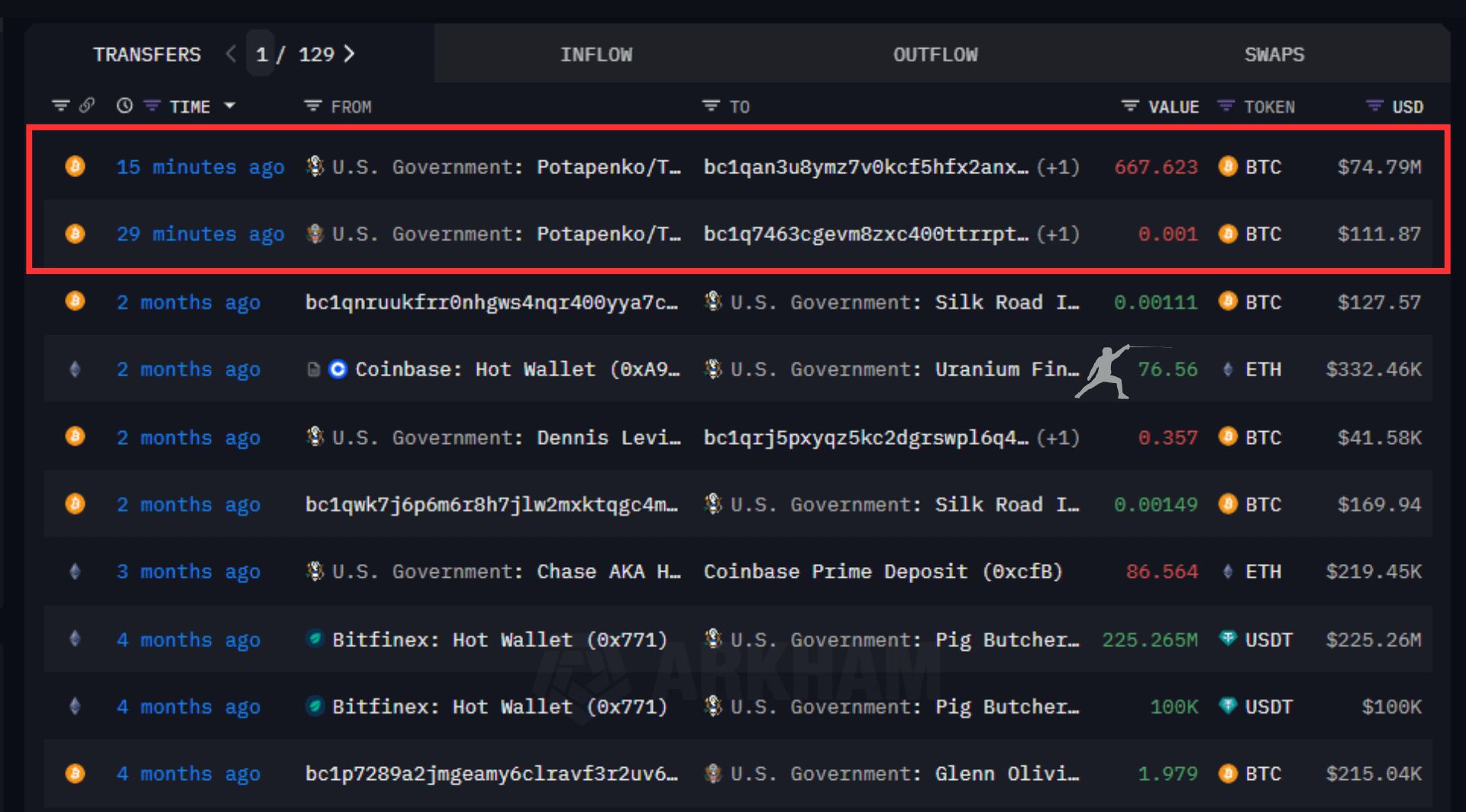Click the BTC token icon in the $74.79M row
1466x812 pixels.
(1228, 166)
